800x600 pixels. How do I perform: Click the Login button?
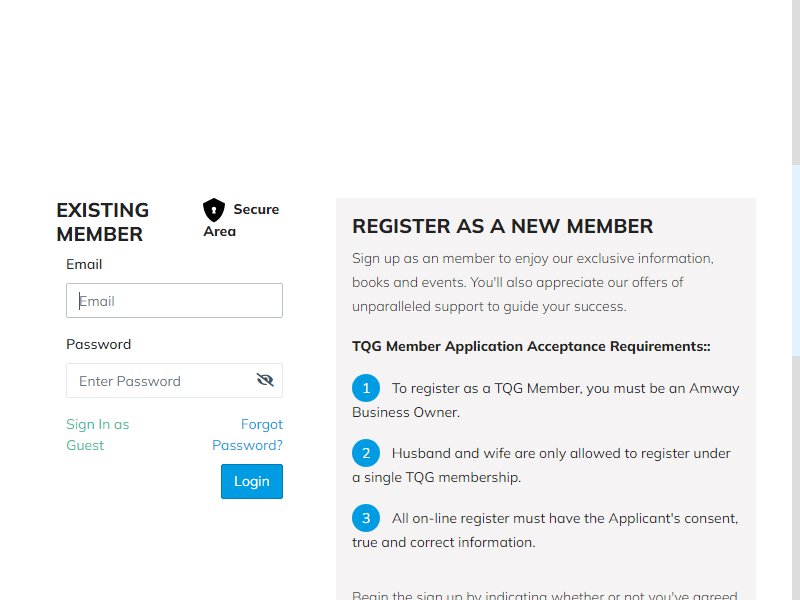coord(252,481)
